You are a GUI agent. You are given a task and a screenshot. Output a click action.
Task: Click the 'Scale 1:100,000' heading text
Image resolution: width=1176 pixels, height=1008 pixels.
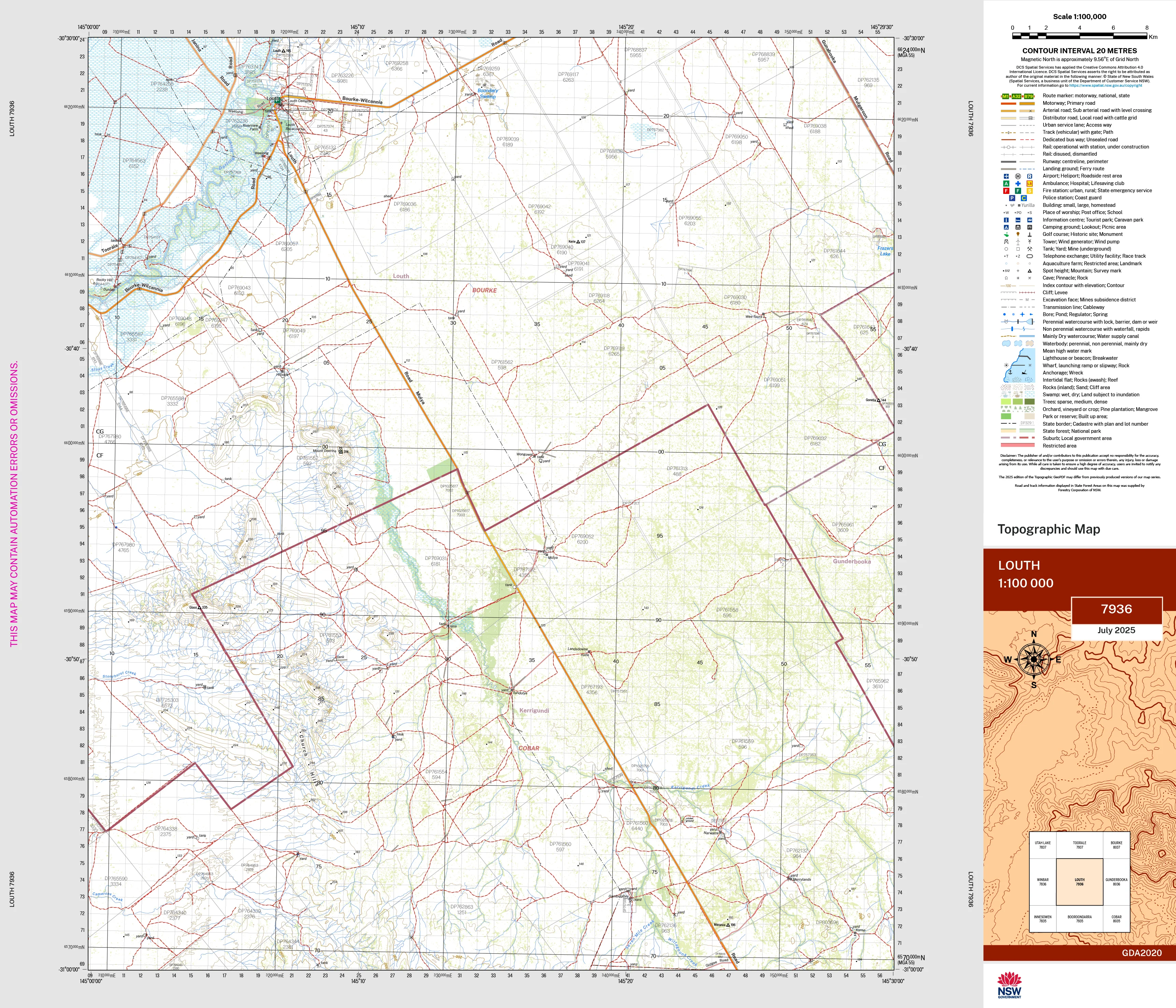1079,16
